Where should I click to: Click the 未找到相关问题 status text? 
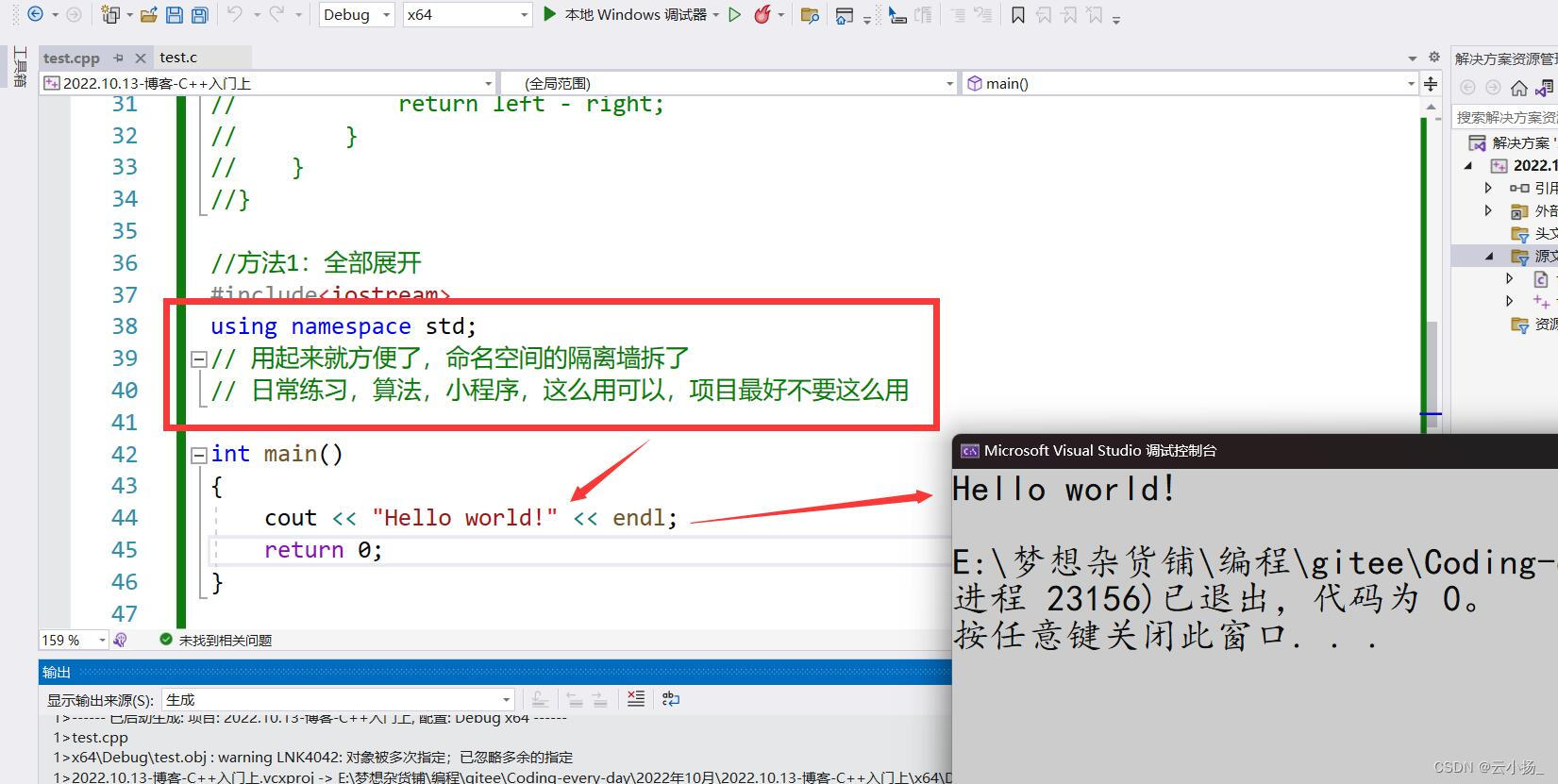[226, 640]
